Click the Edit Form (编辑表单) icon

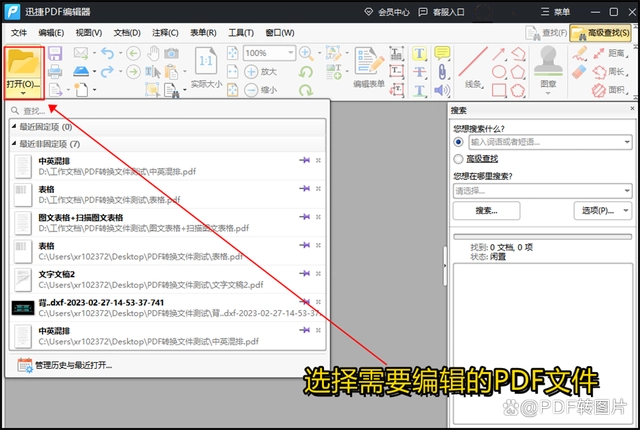[x=369, y=61]
